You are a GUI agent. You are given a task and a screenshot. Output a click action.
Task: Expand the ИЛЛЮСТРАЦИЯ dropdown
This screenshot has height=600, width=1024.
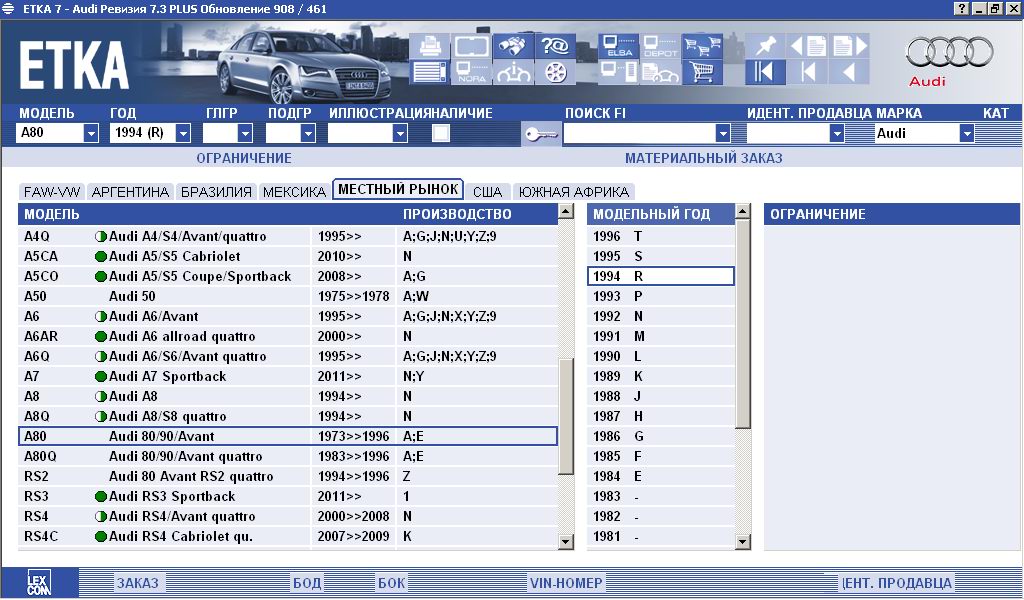(400, 133)
